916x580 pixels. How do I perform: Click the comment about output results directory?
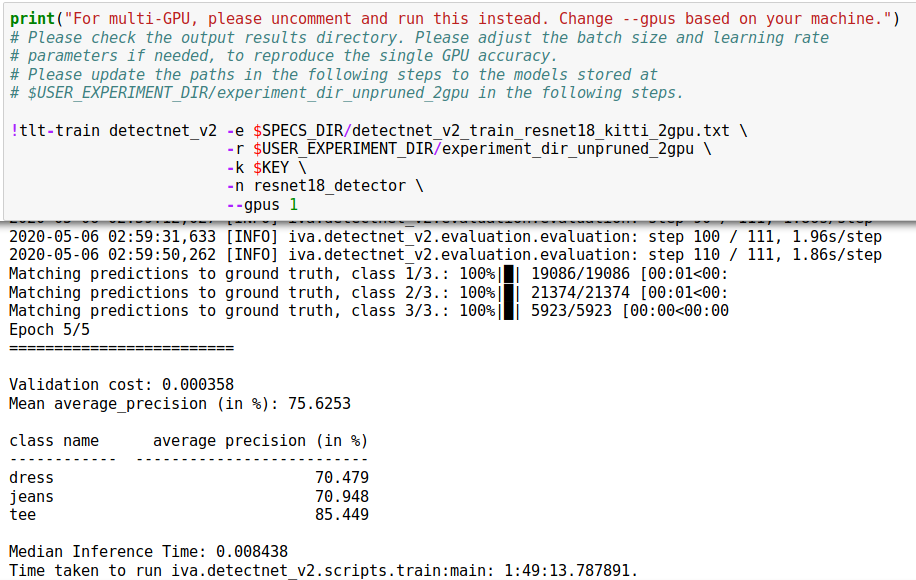click(x=419, y=38)
